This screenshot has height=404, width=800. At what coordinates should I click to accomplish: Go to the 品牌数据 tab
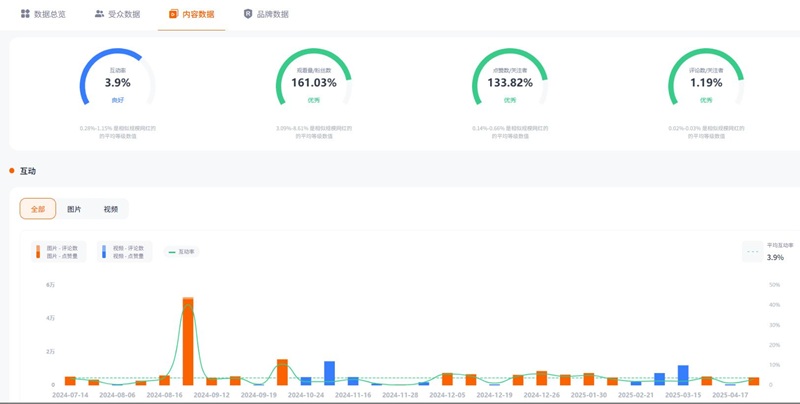click(x=272, y=14)
